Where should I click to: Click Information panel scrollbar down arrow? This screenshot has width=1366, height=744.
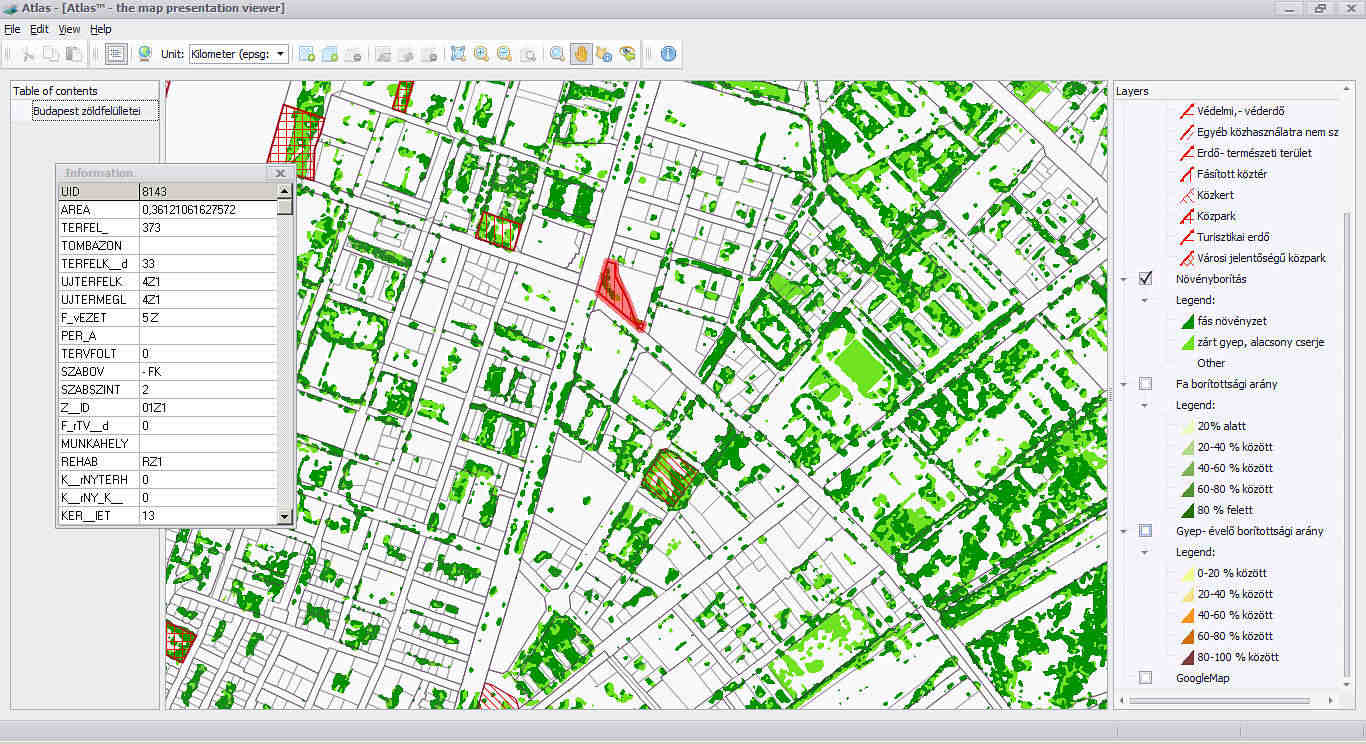285,516
